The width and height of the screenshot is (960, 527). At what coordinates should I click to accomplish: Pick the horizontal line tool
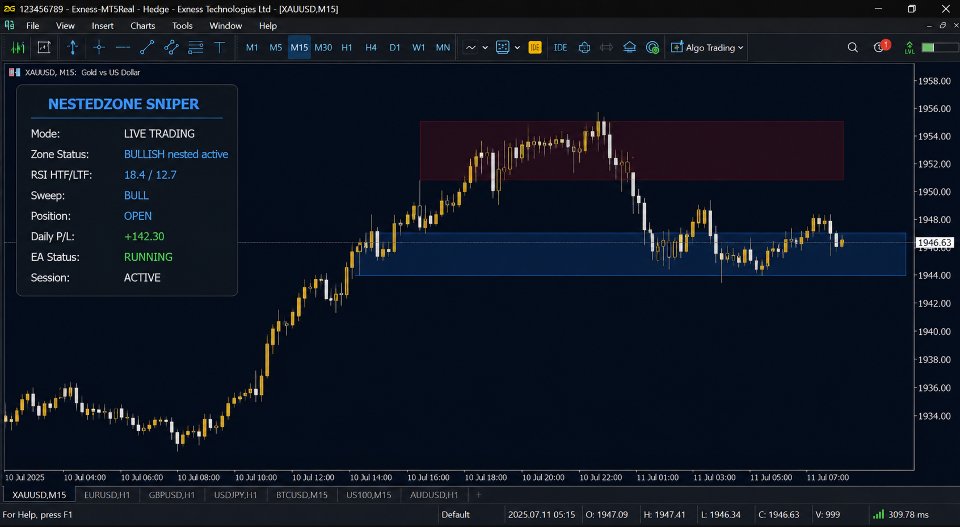pyautogui.click(x=122, y=47)
